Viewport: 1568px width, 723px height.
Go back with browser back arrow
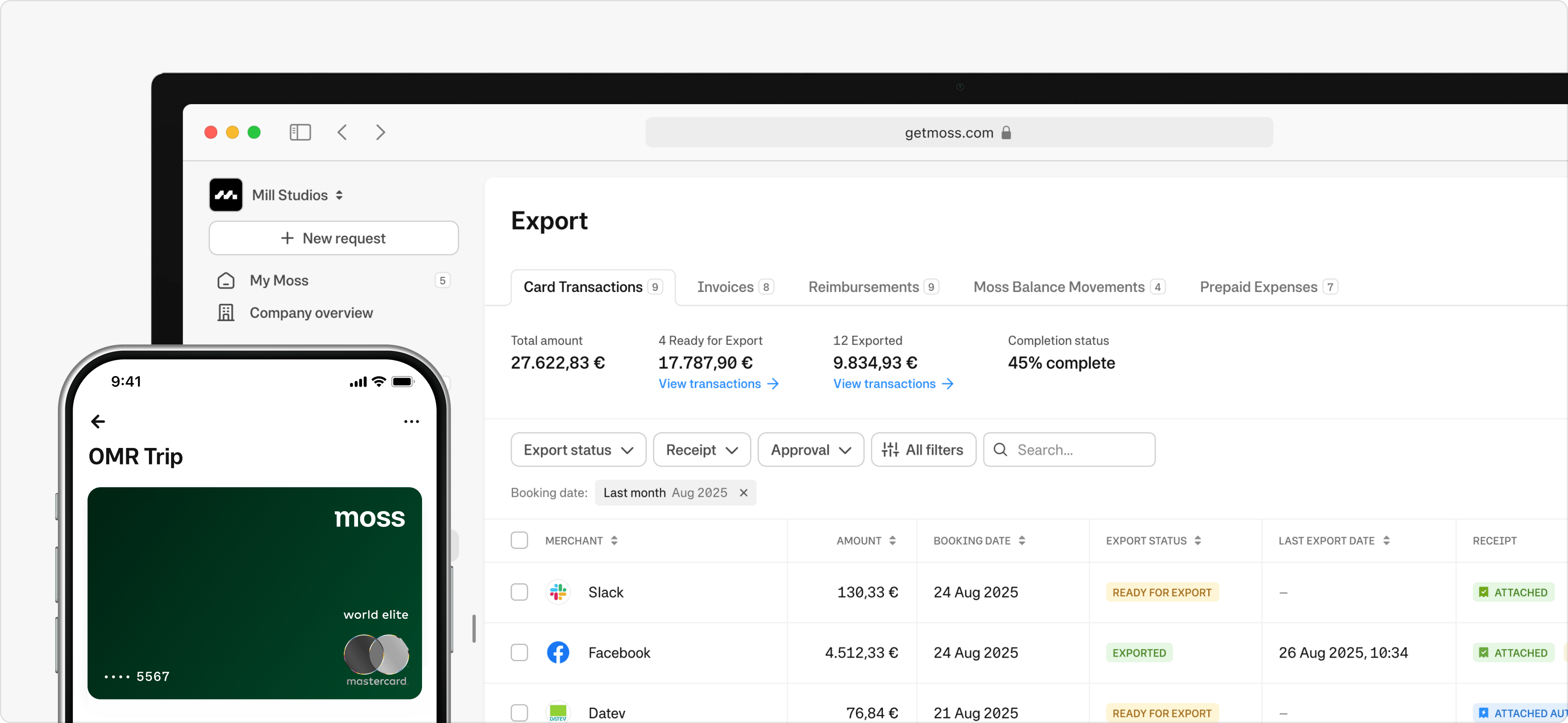coord(342,132)
